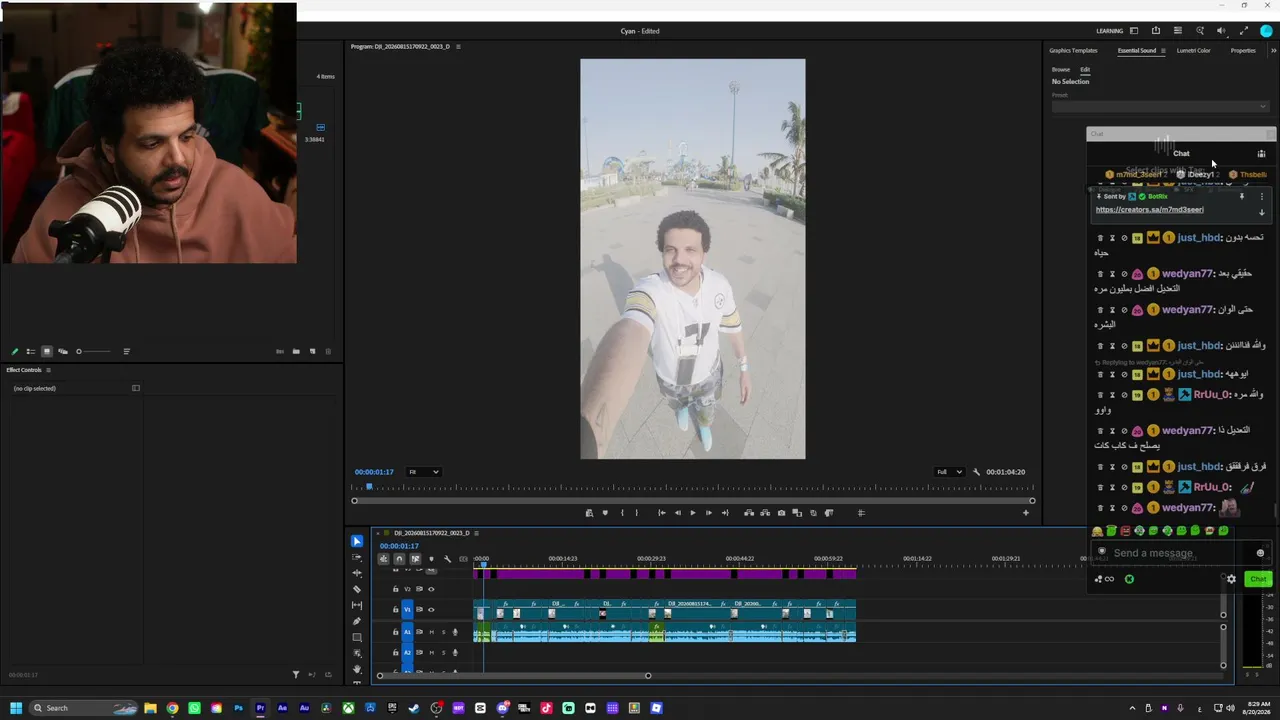Image resolution: width=1280 pixels, height=720 pixels.
Task: Open the creators.sa link in chat
Action: coord(1150,210)
